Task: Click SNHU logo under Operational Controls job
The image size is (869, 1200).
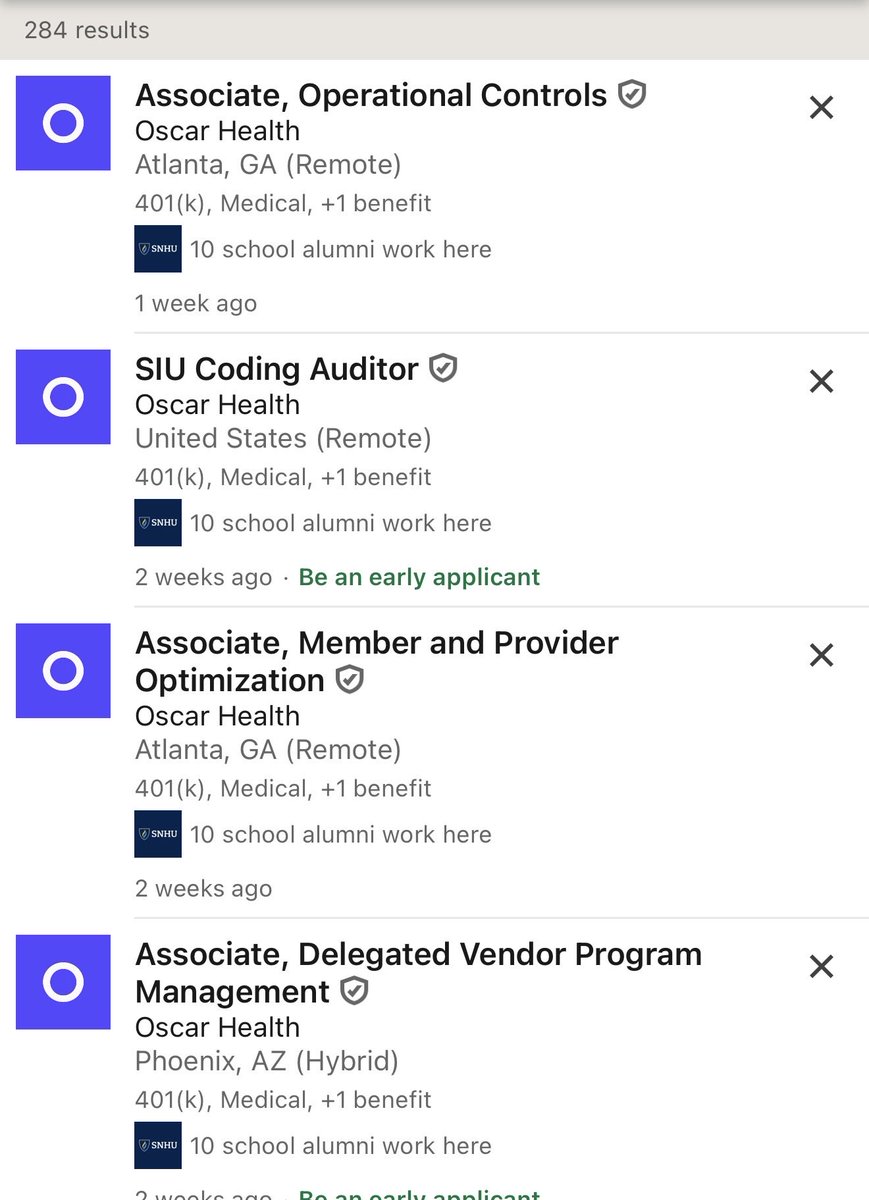Action: pos(158,249)
